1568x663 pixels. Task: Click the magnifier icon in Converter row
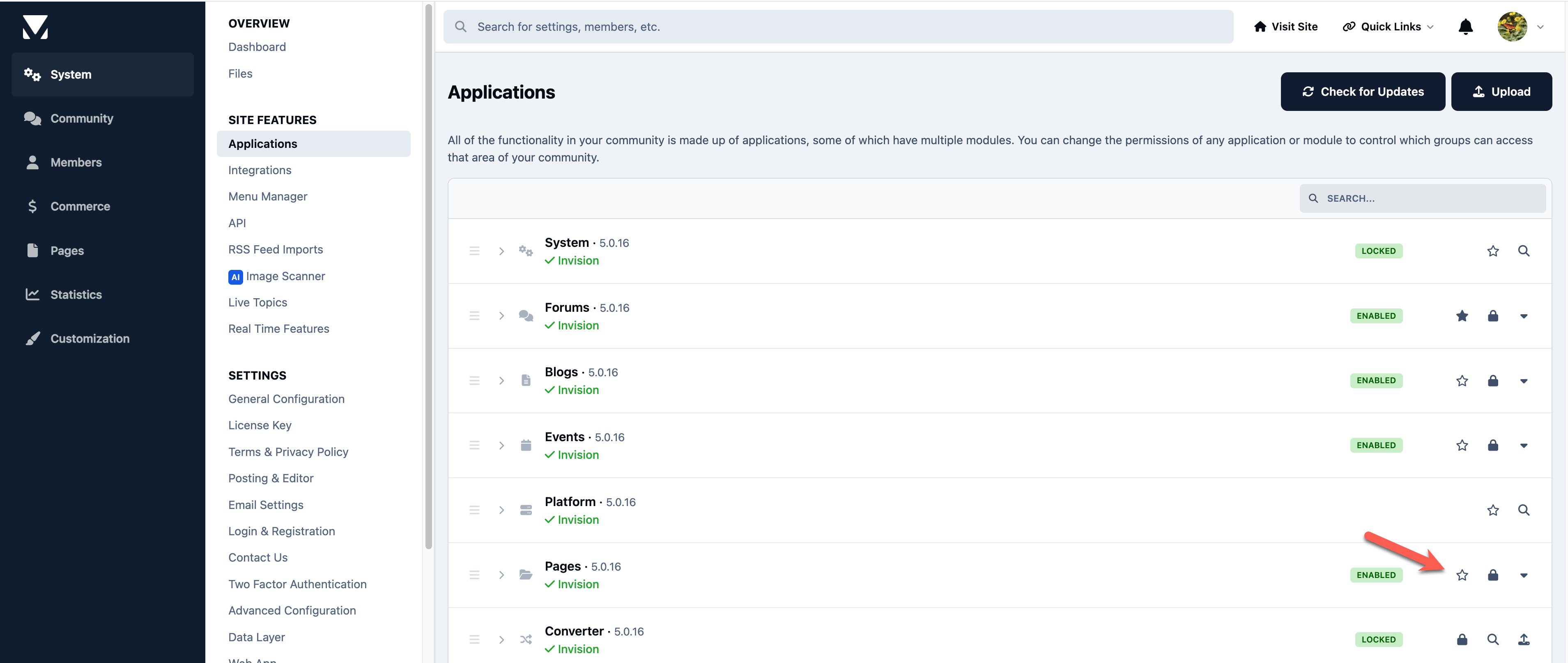[1492, 639]
